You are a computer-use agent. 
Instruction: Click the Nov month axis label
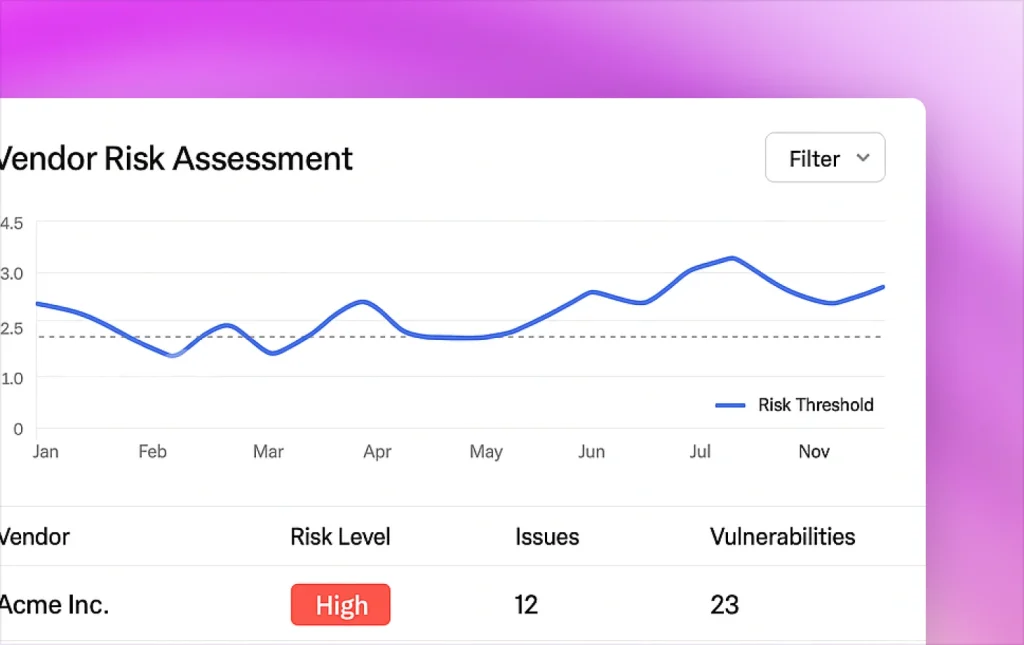[x=814, y=452]
